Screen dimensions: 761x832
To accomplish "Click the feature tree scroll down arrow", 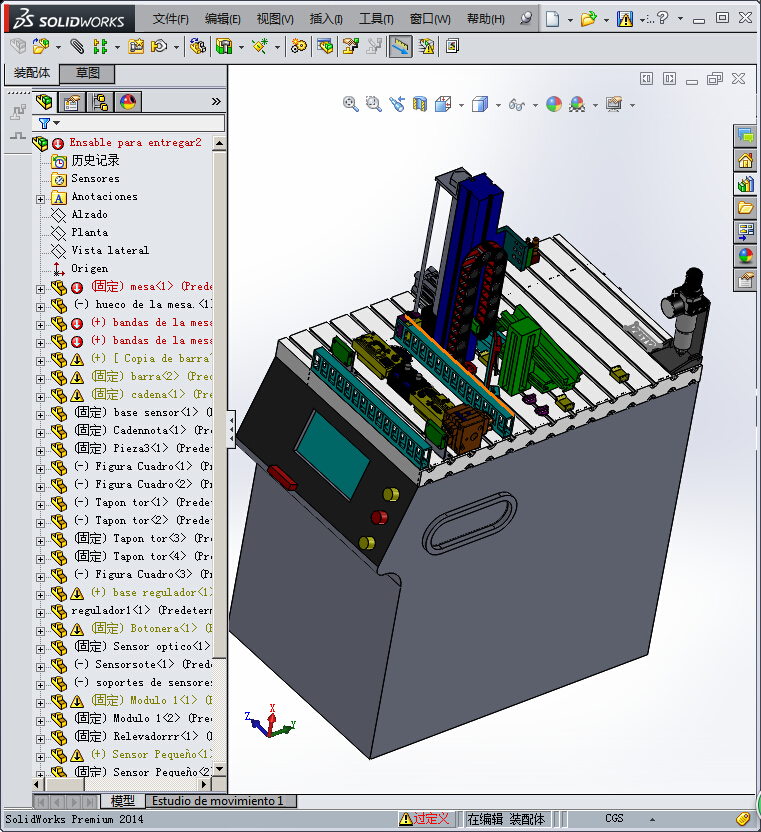I will (219, 768).
